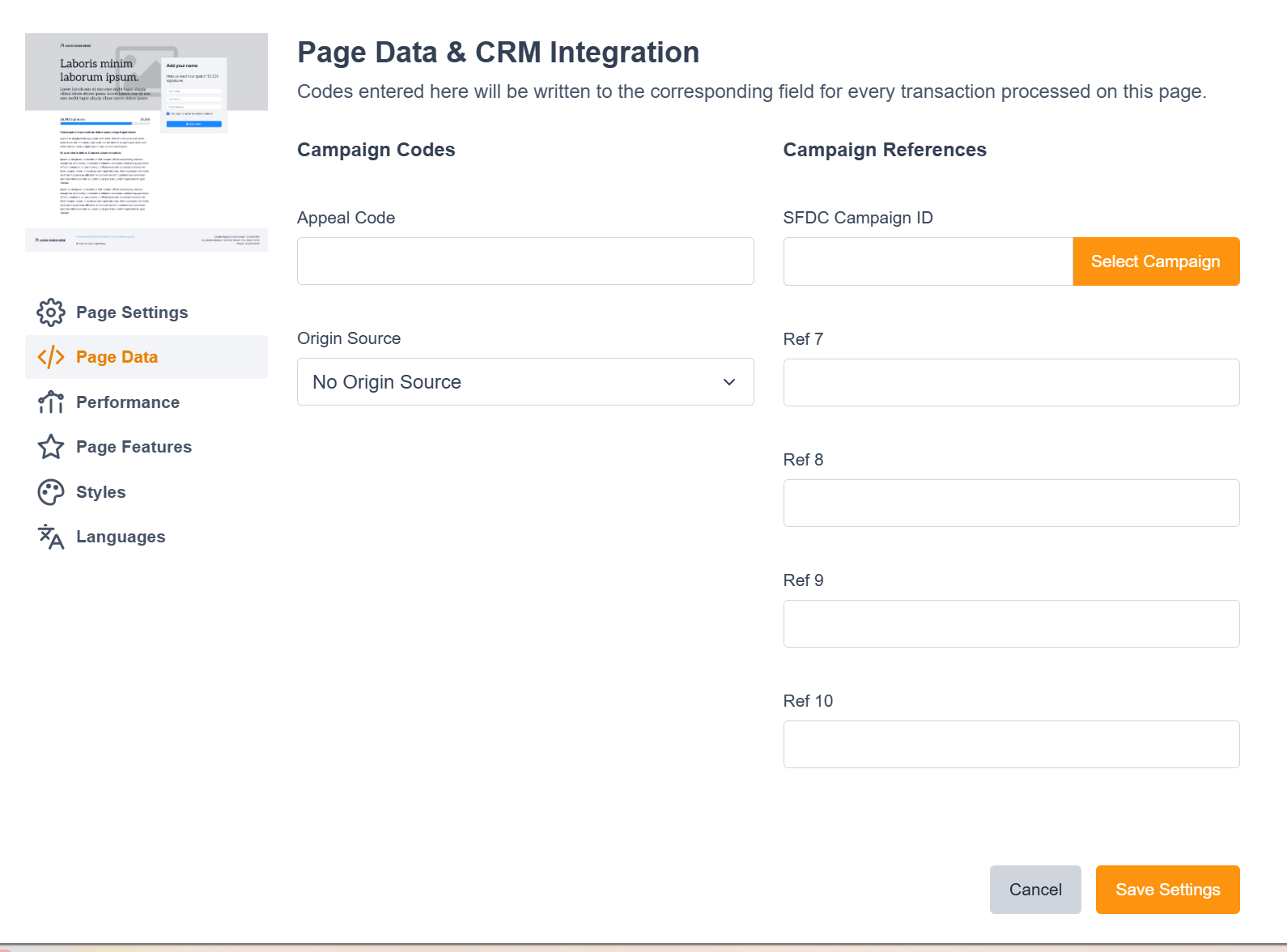Screen dimensions: 1287x952
Task: Click the Styles palette icon
Action: coord(51,492)
